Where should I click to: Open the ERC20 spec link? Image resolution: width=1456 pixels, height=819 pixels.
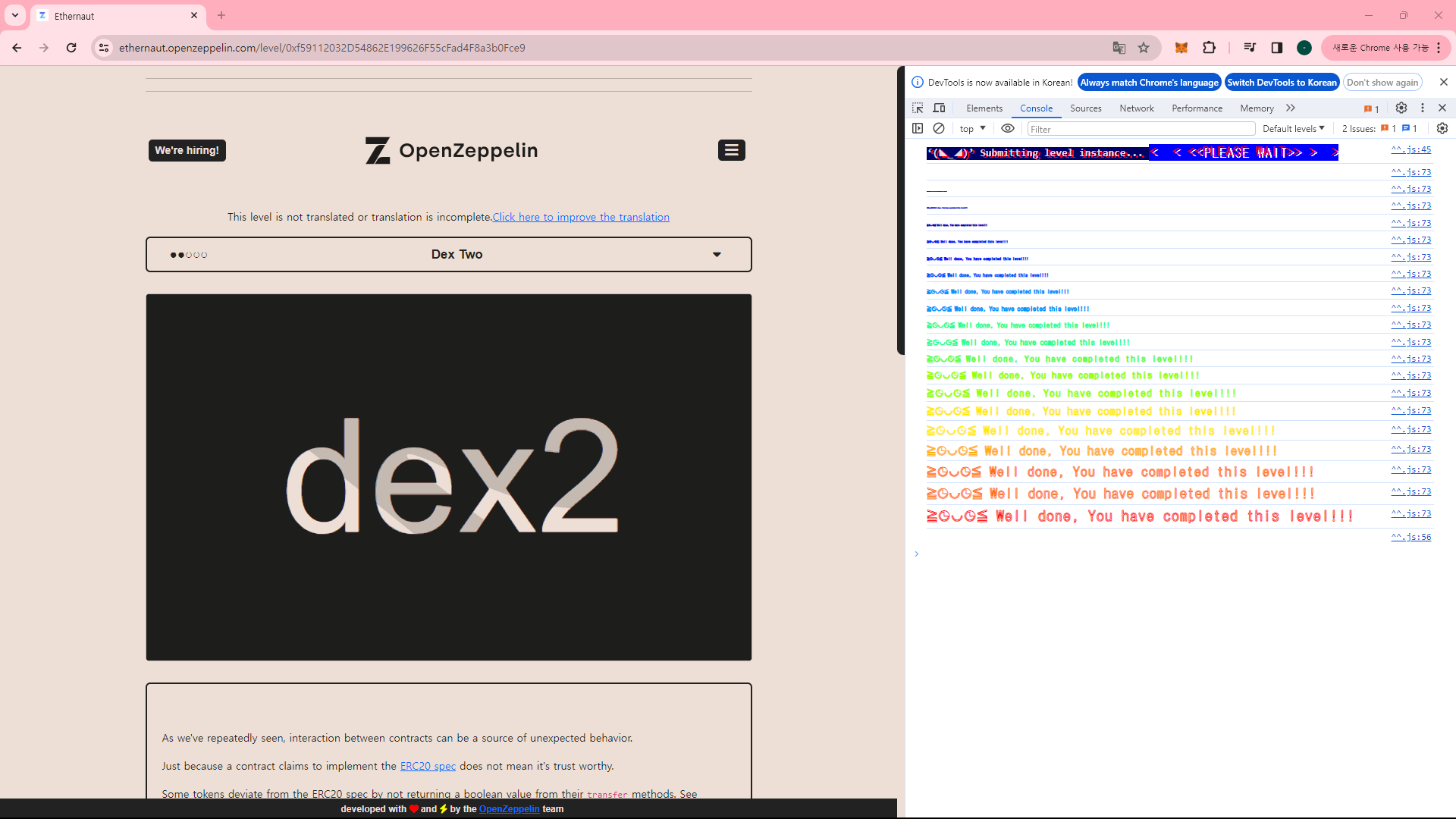428,767
